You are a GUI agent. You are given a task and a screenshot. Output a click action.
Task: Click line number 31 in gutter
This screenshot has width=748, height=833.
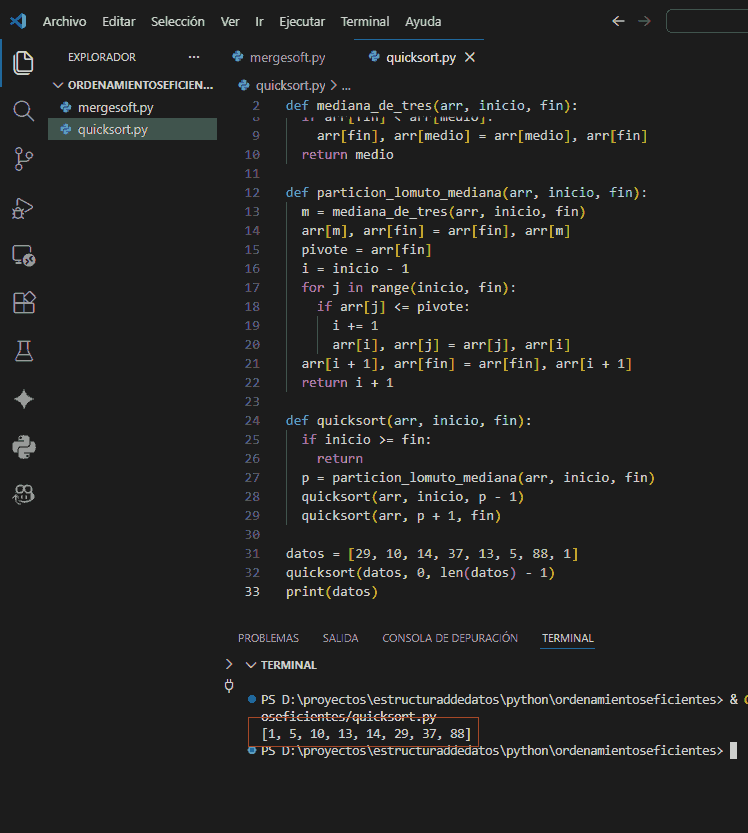[252, 554]
